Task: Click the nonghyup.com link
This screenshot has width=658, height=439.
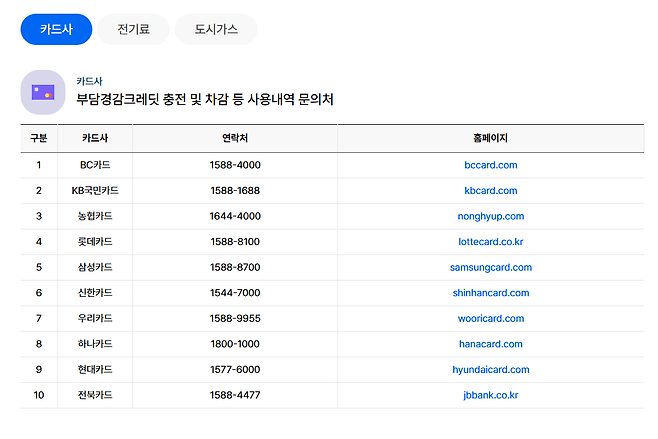Action: click(x=490, y=216)
